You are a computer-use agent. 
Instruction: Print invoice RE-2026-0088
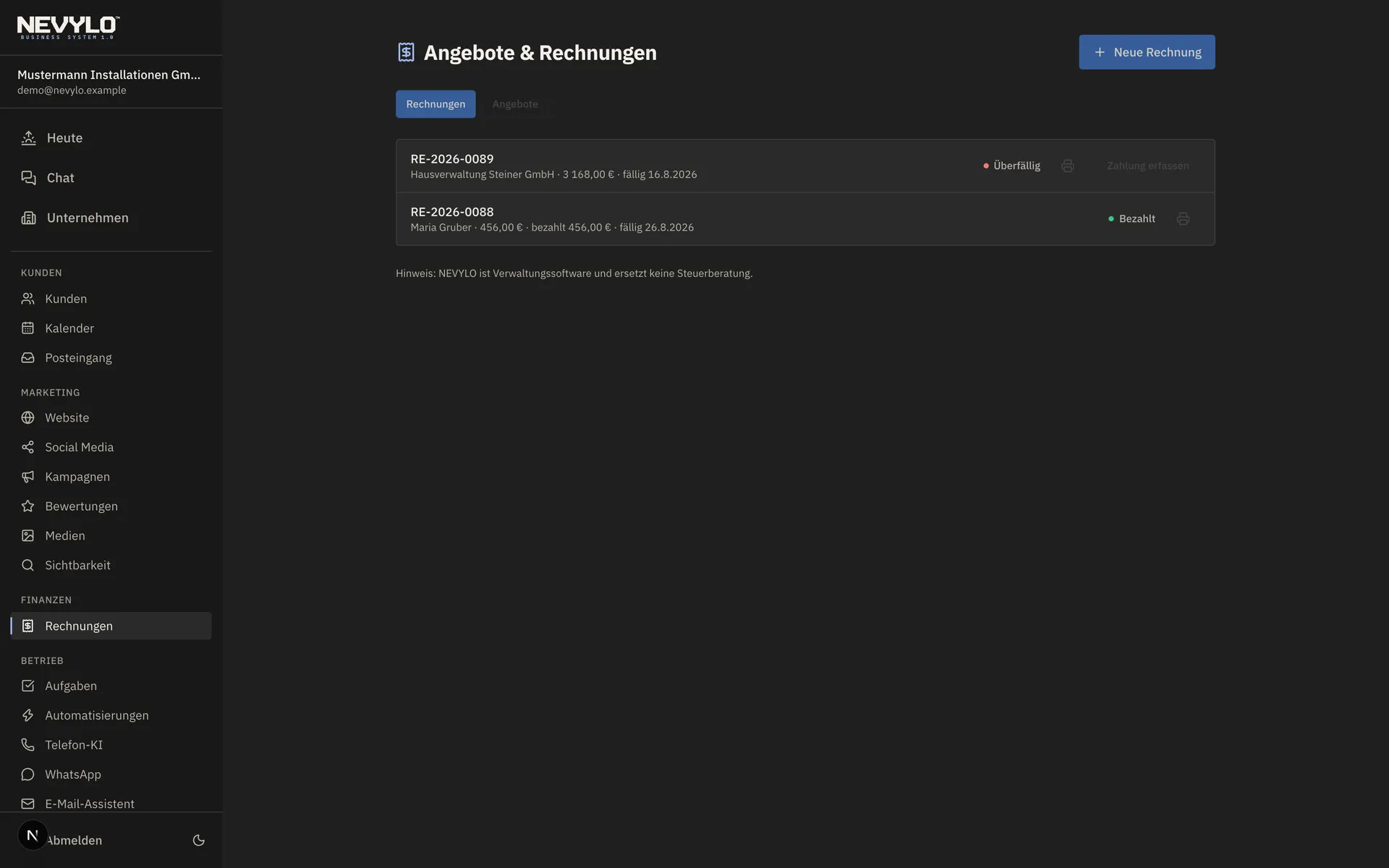coord(1183,218)
